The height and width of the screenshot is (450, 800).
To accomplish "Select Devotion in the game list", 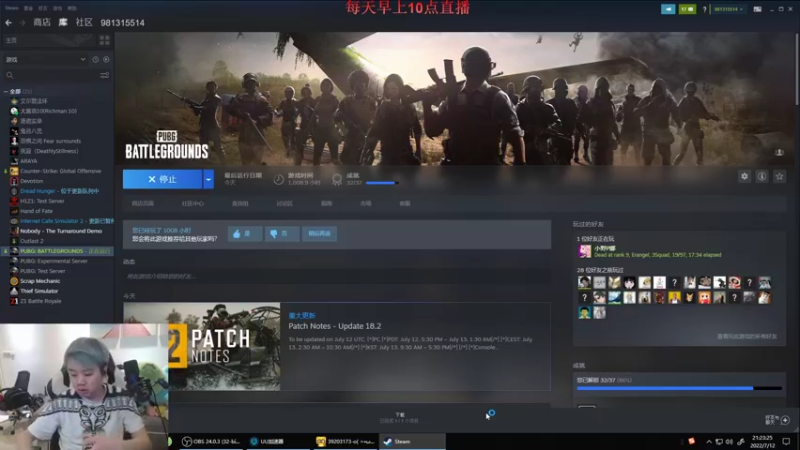I will pyautogui.click(x=31, y=181).
